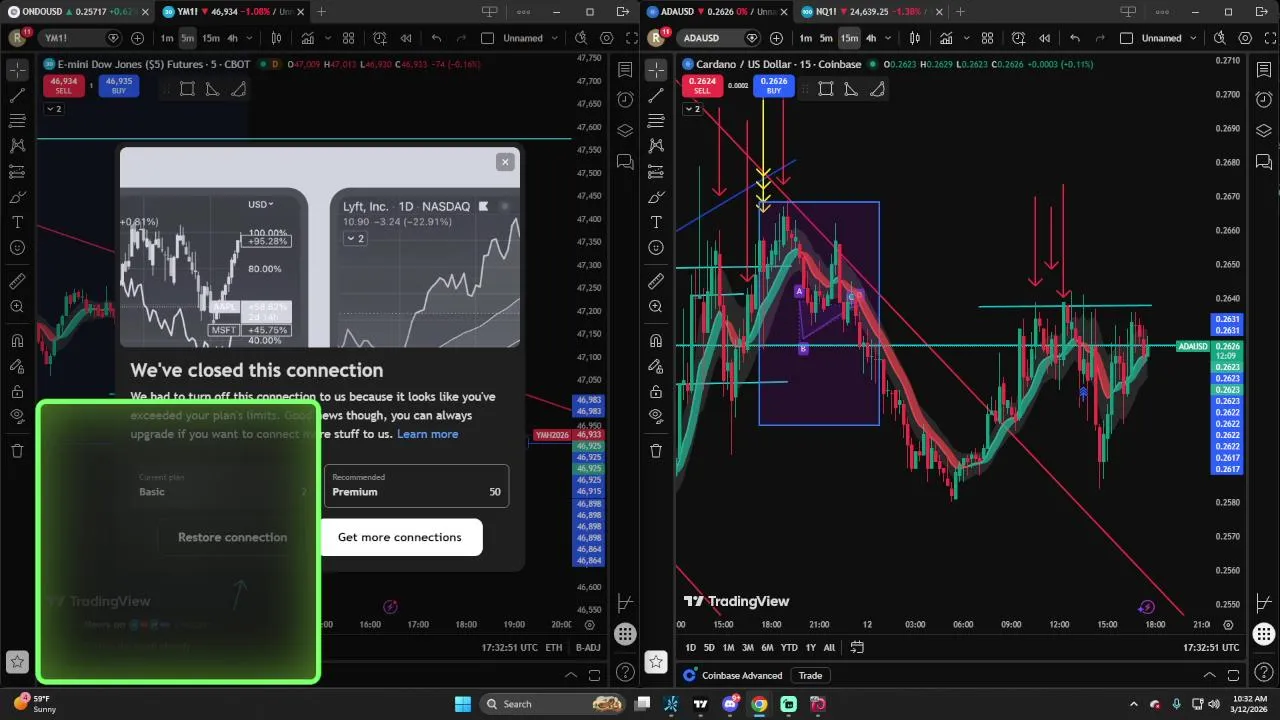Open alerts panel in ADAUSD right sidebar
The width and height of the screenshot is (1280, 720).
(x=1264, y=100)
